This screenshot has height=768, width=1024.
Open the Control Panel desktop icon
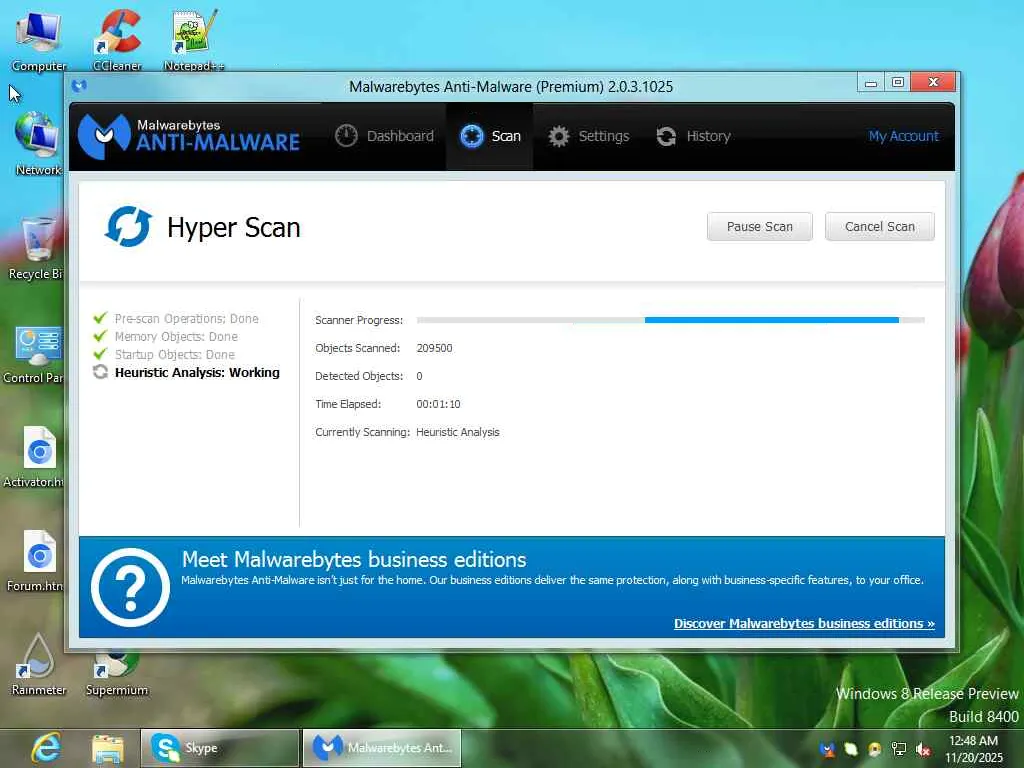[34, 354]
